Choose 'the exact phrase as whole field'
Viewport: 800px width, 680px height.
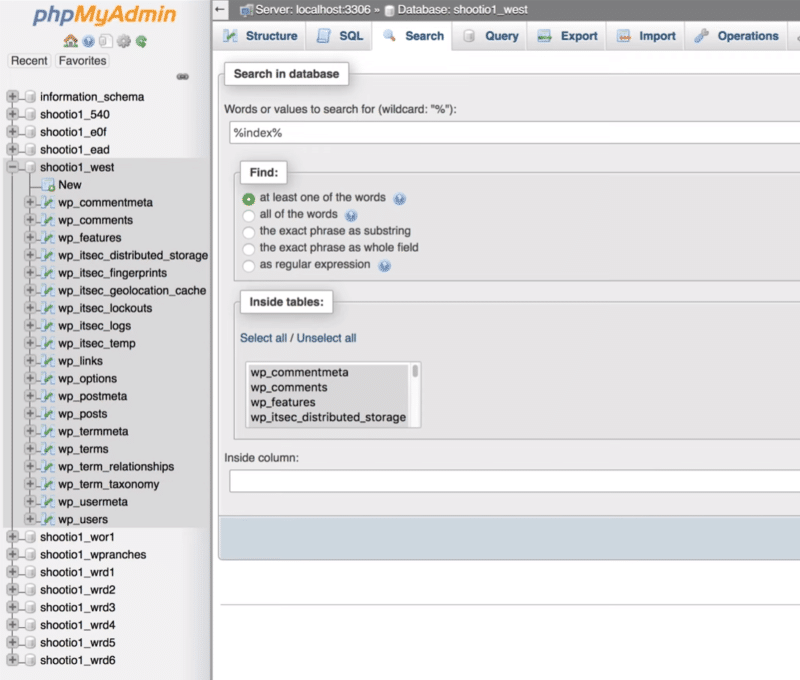coord(248,249)
